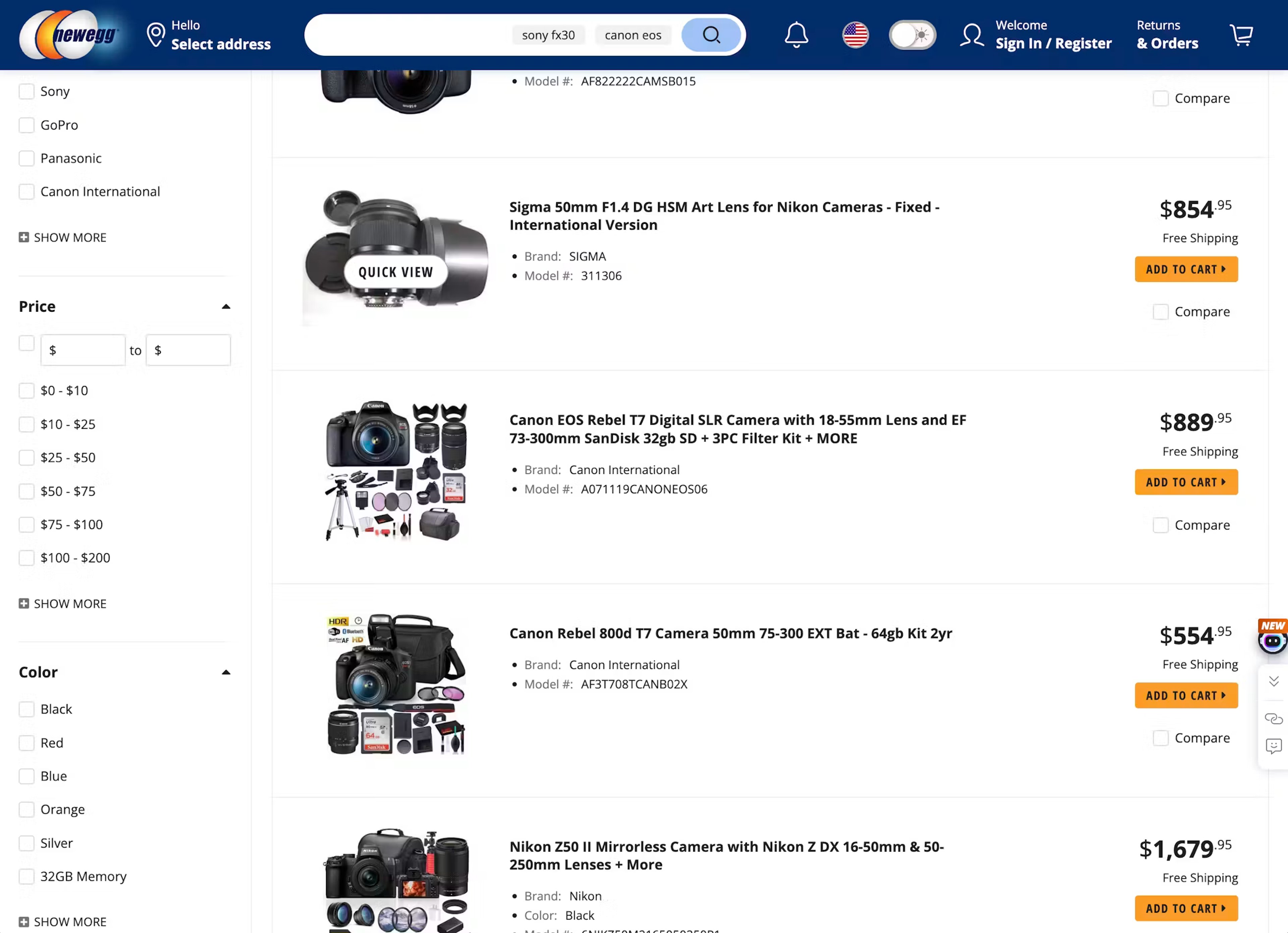The image size is (1288, 933).
Task: Open the feedback smiley icon
Action: [1274, 746]
